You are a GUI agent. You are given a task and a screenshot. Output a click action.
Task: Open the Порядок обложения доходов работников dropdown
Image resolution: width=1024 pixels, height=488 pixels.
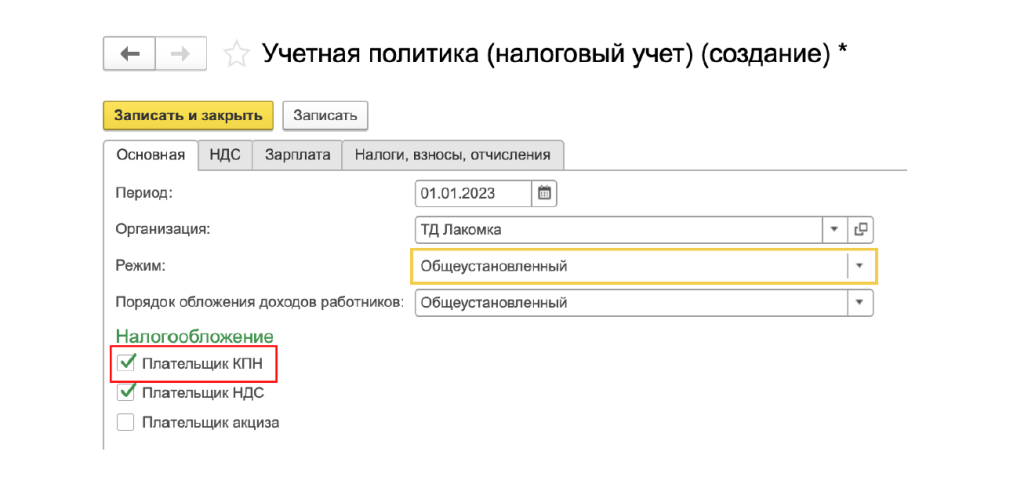[x=859, y=302]
